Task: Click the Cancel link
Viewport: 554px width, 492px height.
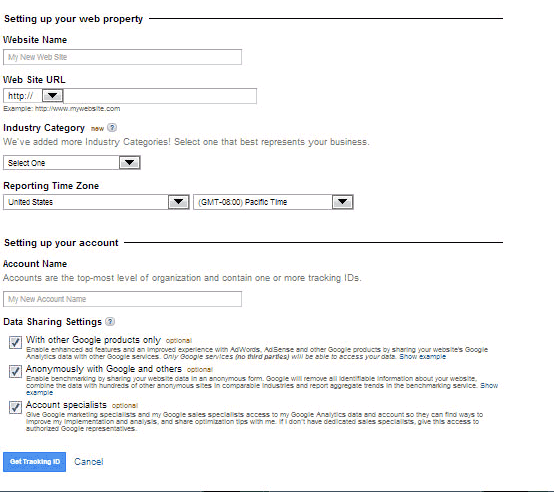Action: (x=89, y=462)
